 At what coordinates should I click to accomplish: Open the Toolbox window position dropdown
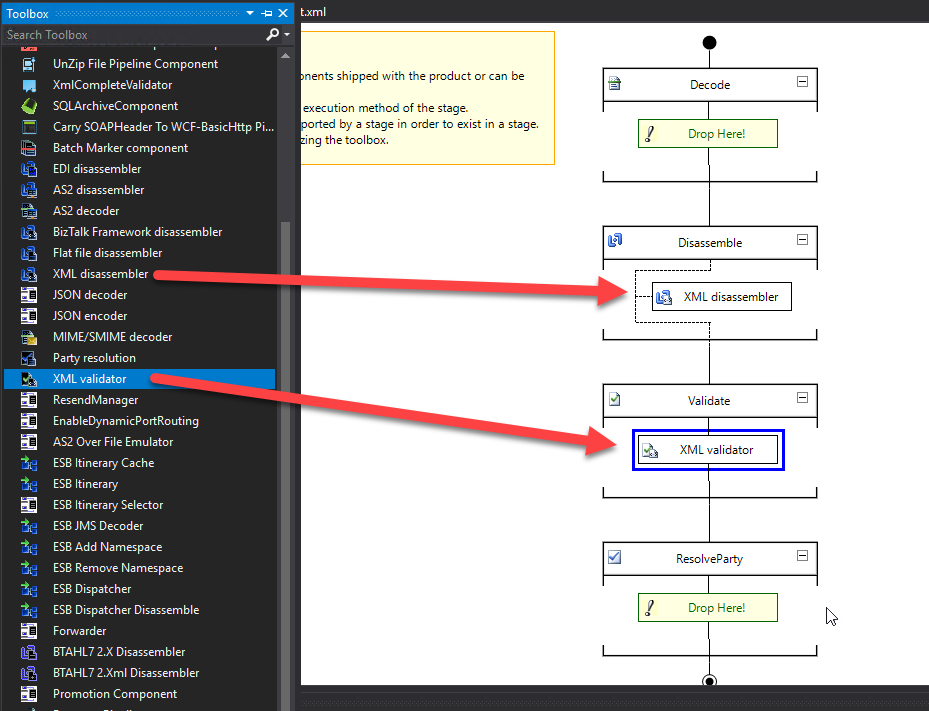[x=252, y=13]
